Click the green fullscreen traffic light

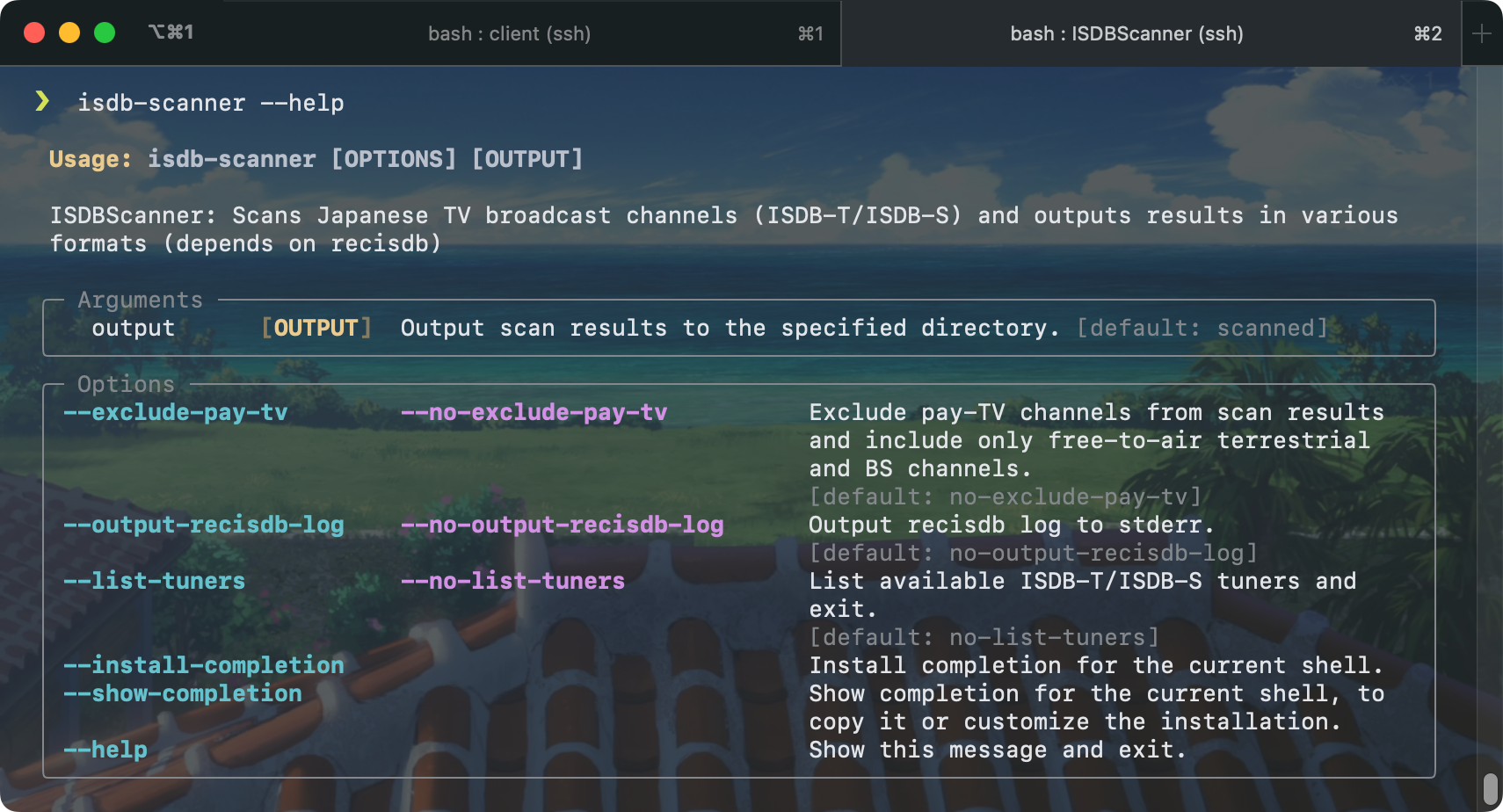[105, 33]
